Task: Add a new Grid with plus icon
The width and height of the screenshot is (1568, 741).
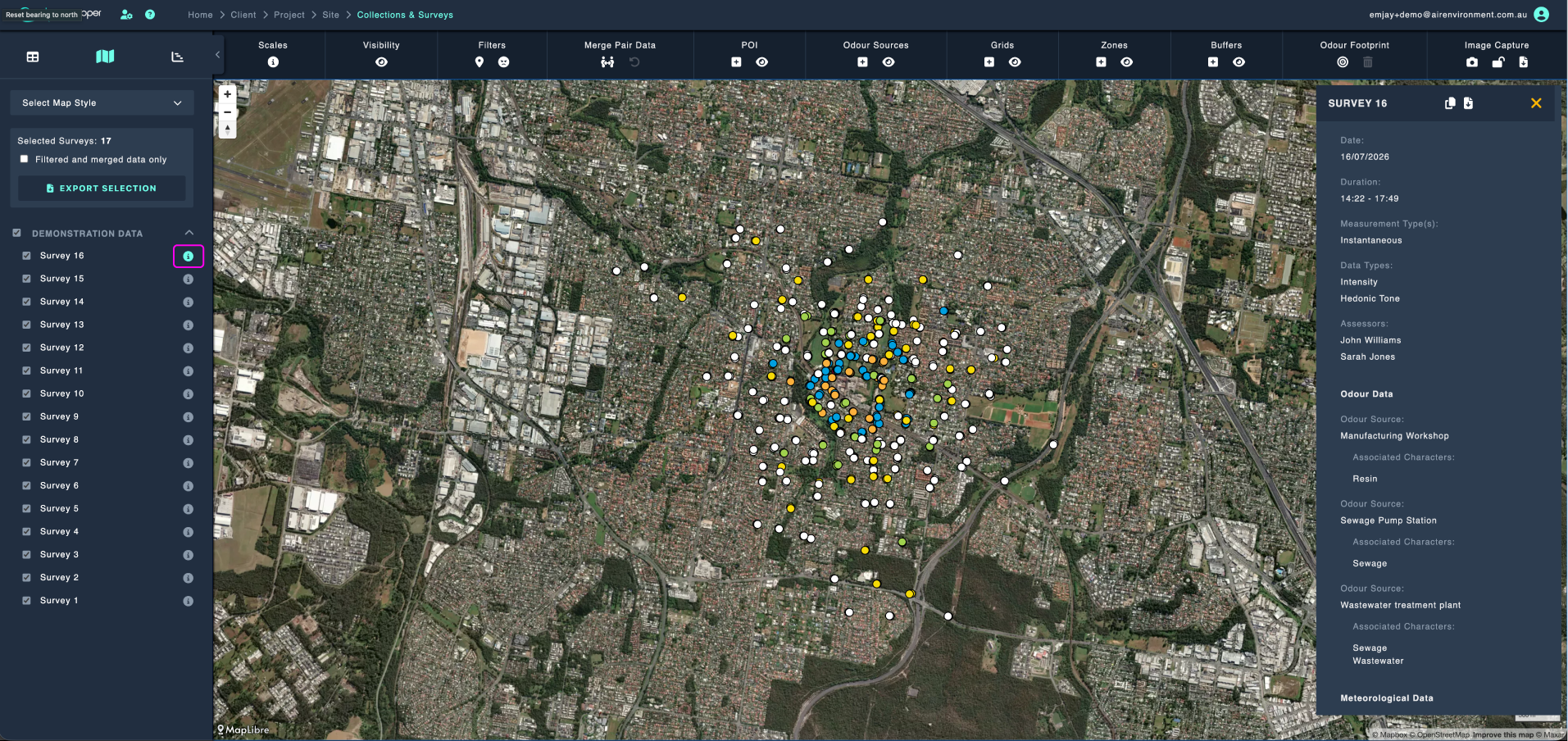Action: (x=989, y=62)
